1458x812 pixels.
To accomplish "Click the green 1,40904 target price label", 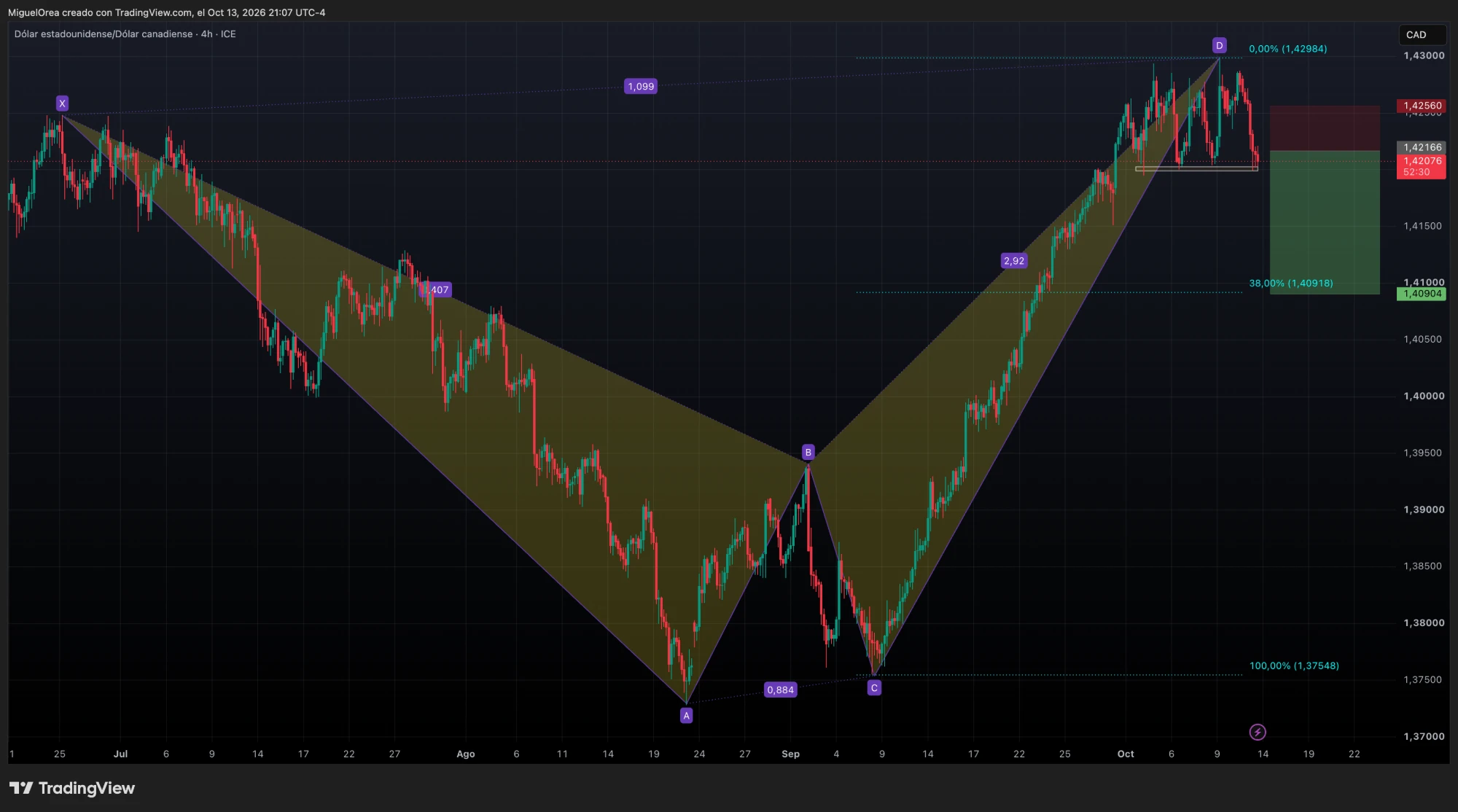I will [1421, 294].
